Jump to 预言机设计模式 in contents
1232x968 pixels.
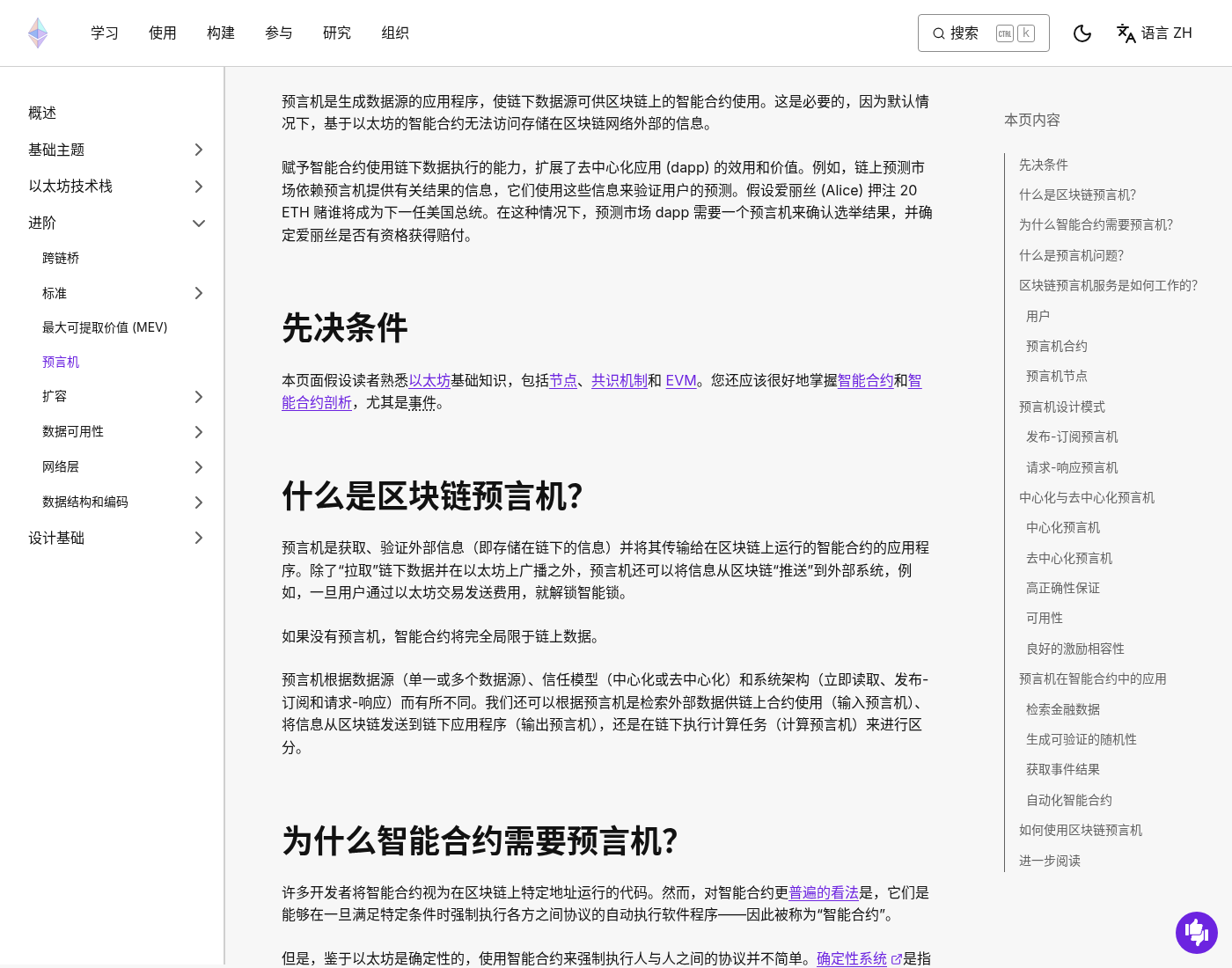pos(1062,407)
